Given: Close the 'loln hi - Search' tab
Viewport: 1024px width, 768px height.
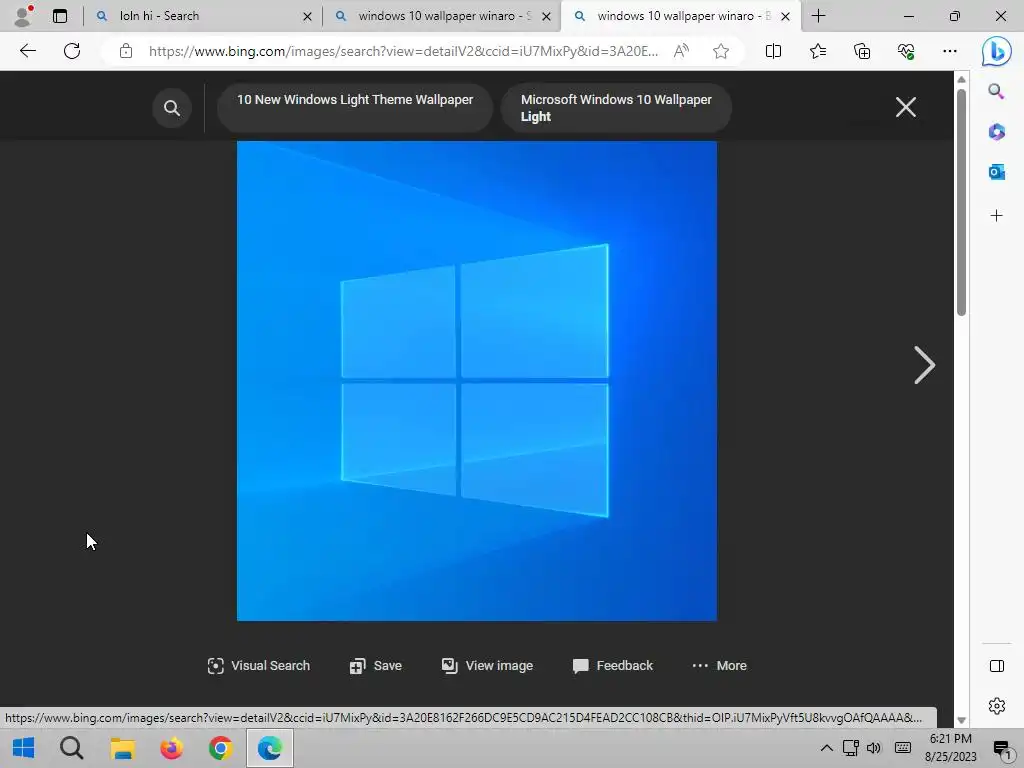Looking at the screenshot, I should pyautogui.click(x=307, y=16).
